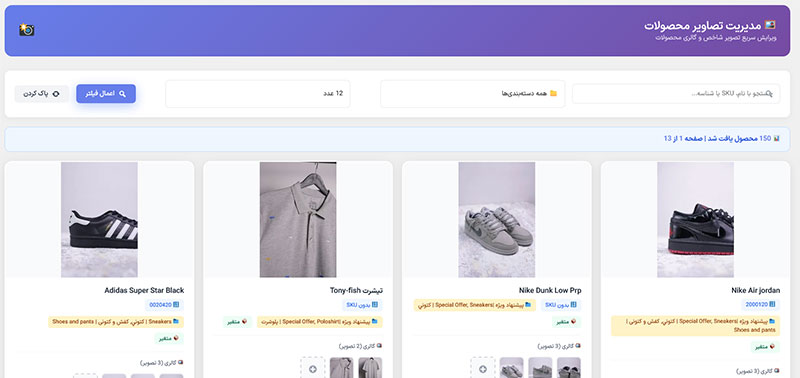The height and width of the screenshot is (378, 800).
Task: Click SKU badge 2000120
Action: pos(761,305)
